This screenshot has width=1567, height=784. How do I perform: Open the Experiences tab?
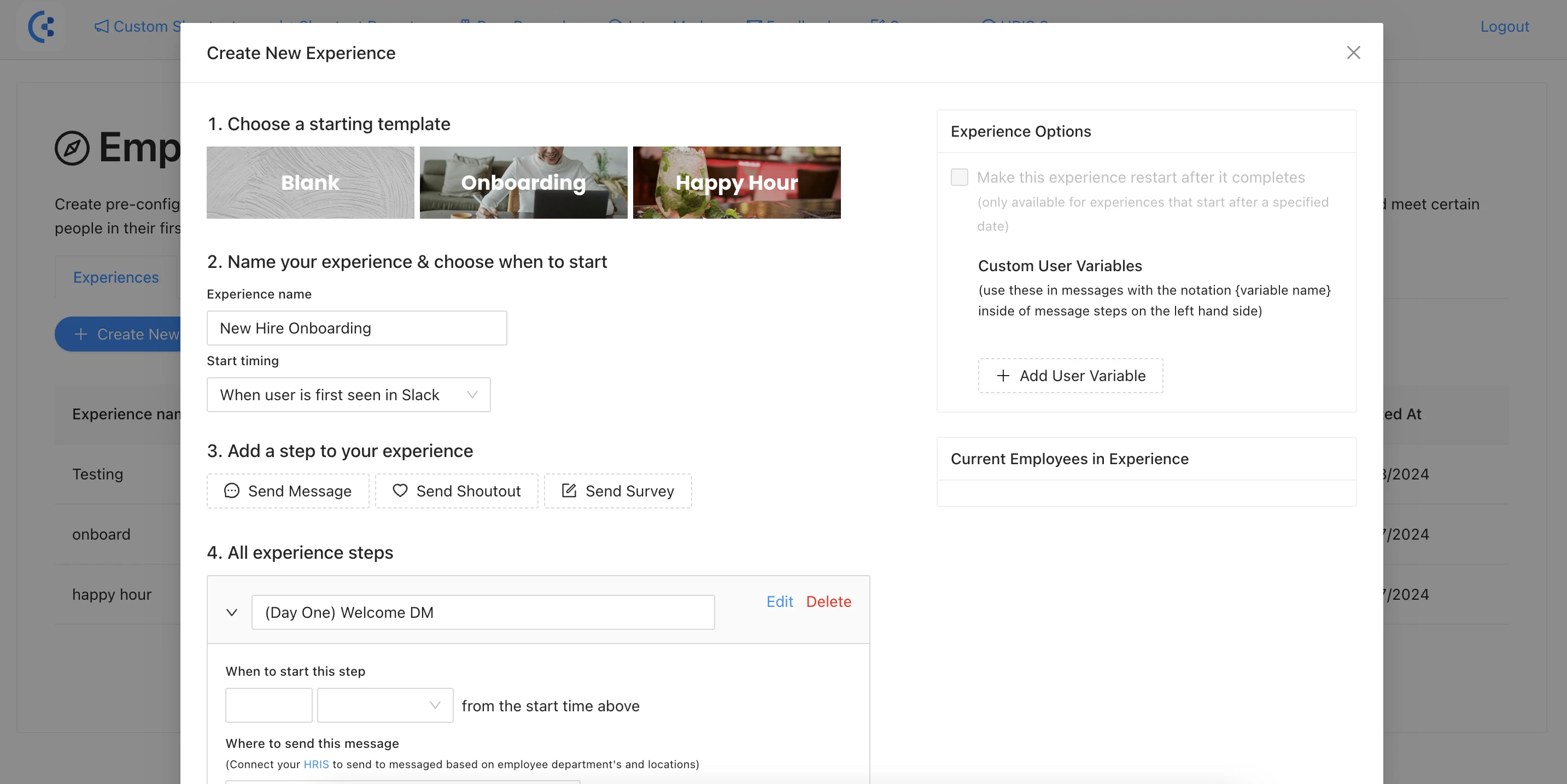115,278
